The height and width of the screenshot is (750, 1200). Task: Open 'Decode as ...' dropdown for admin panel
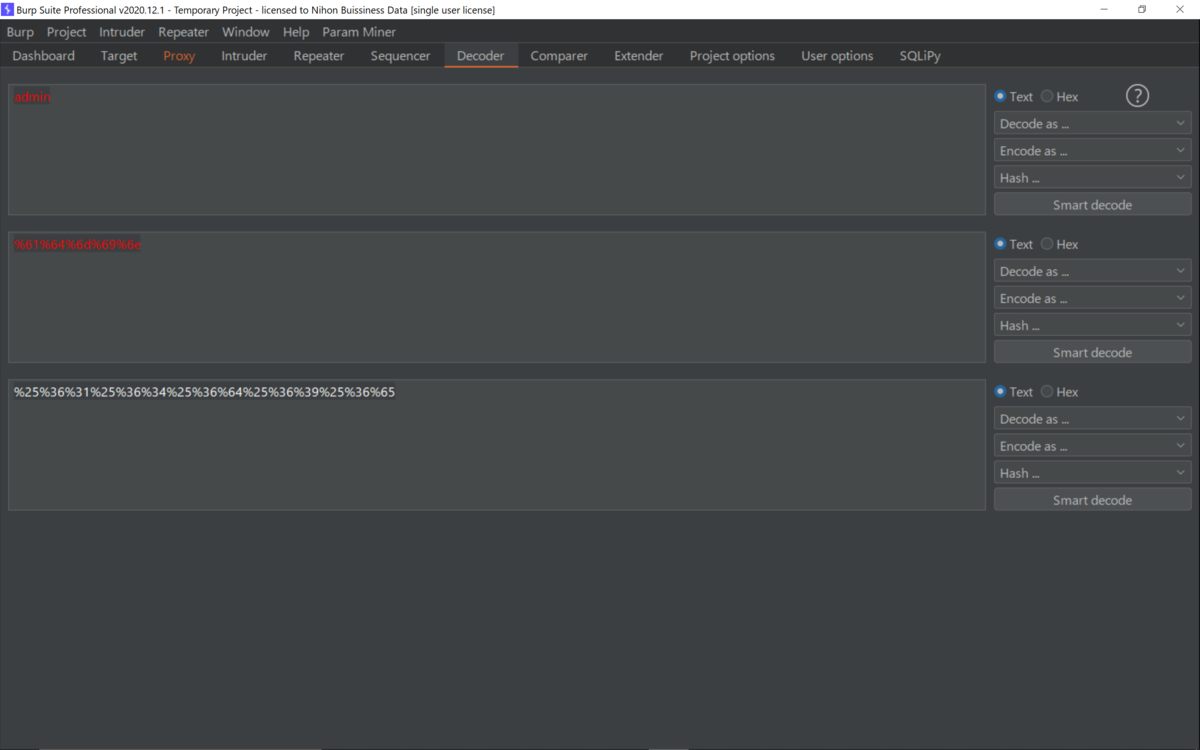(x=1092, y=124)
